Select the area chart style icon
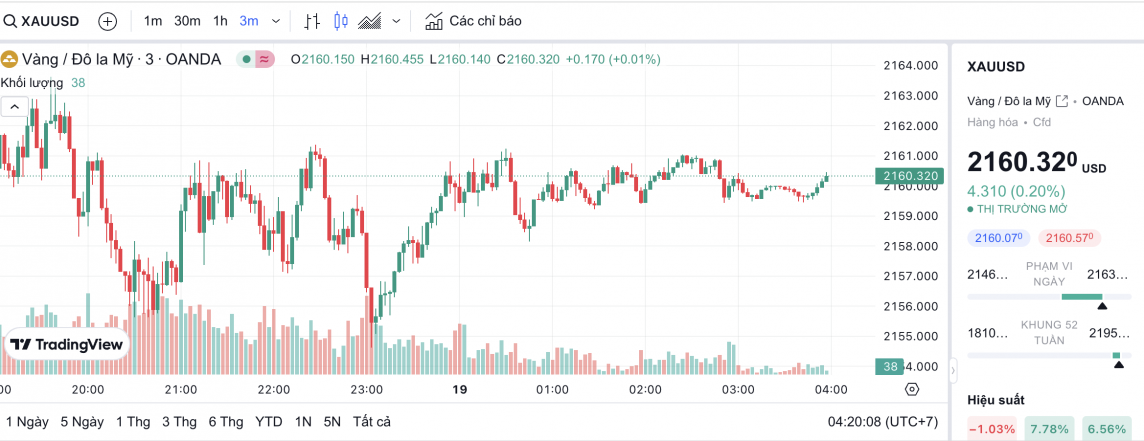This screenshot has height=441, width=1144. point(369,21)
